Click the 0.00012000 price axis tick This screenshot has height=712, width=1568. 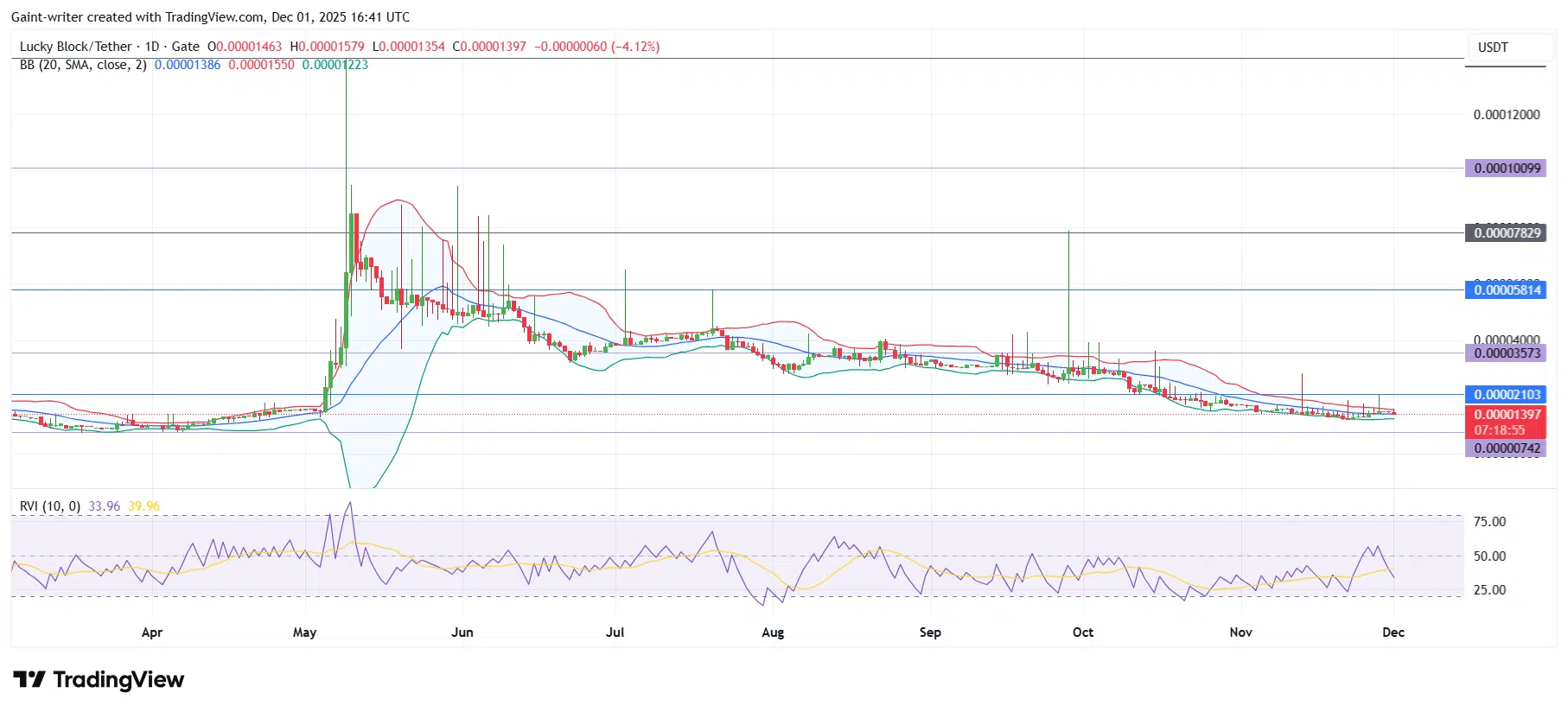(x=1506, y=115)
